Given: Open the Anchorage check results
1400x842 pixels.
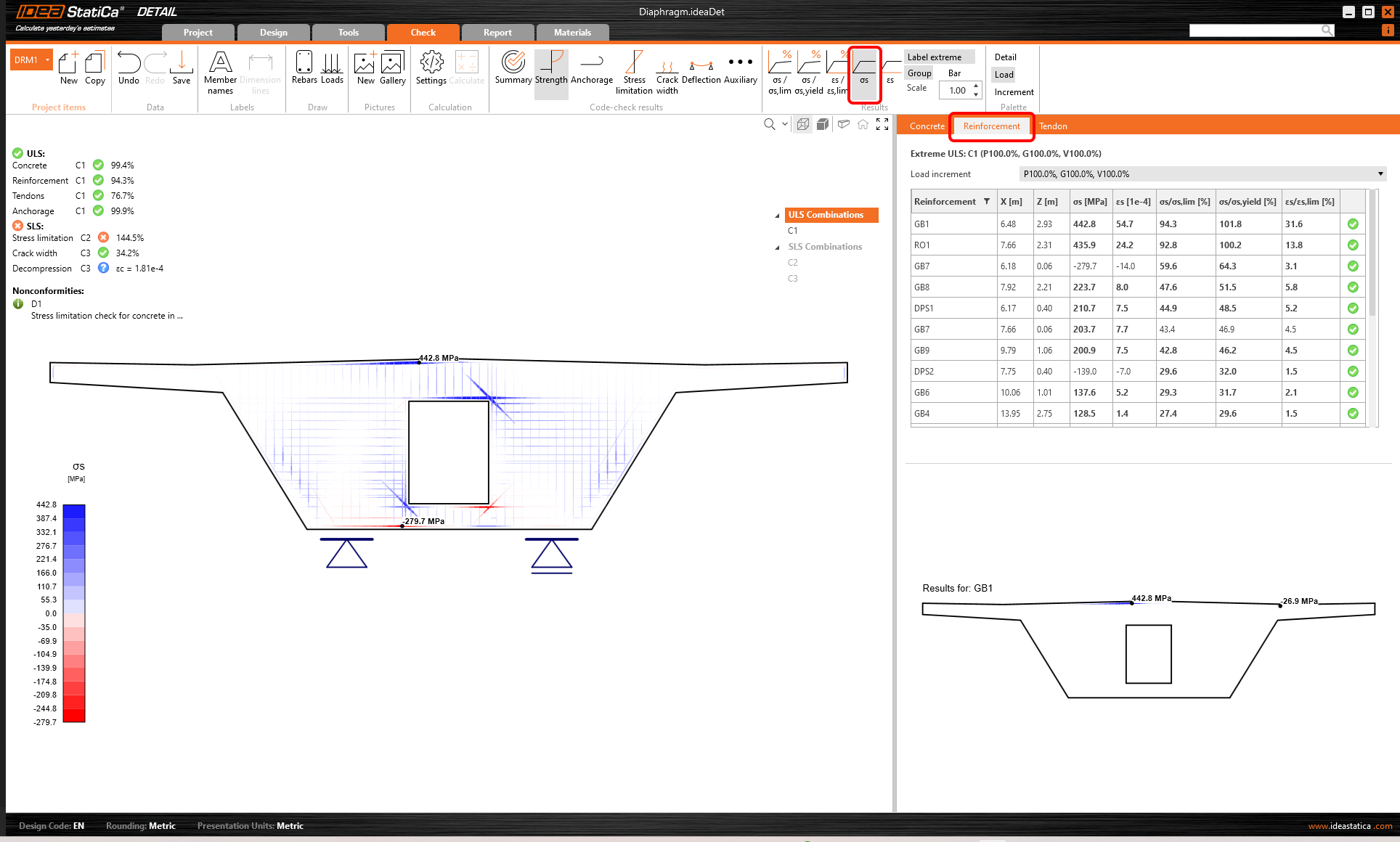Looking at the screenshot, I should (x=591, y=70).
